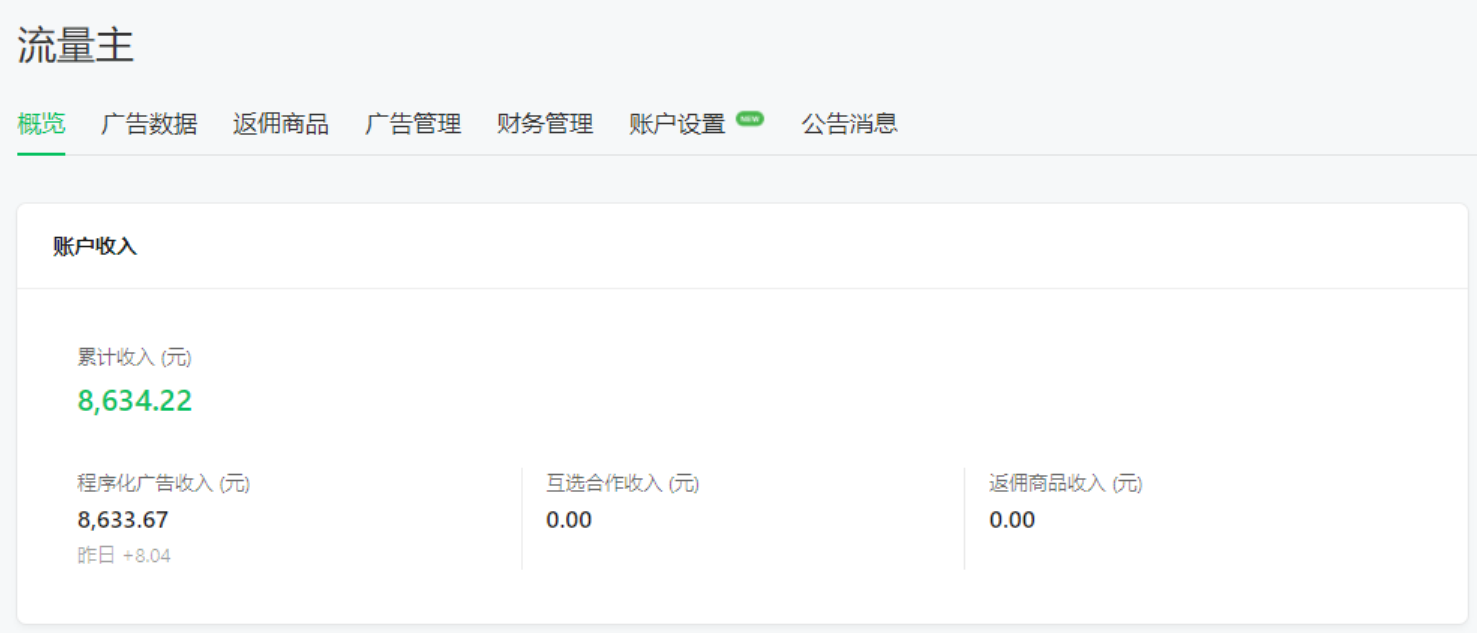Click the total income value 8,634.22
This screenshot has width=1477, height=633.
(x=135, y=401)
